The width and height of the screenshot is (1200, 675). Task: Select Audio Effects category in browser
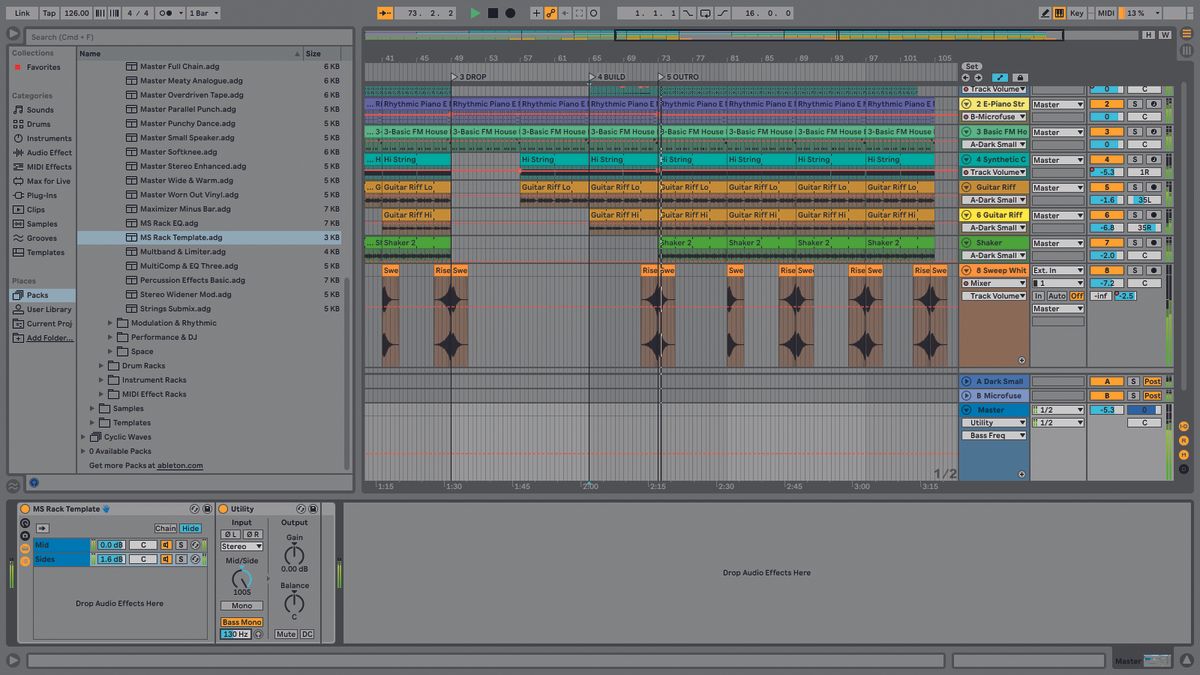[48, 153]
